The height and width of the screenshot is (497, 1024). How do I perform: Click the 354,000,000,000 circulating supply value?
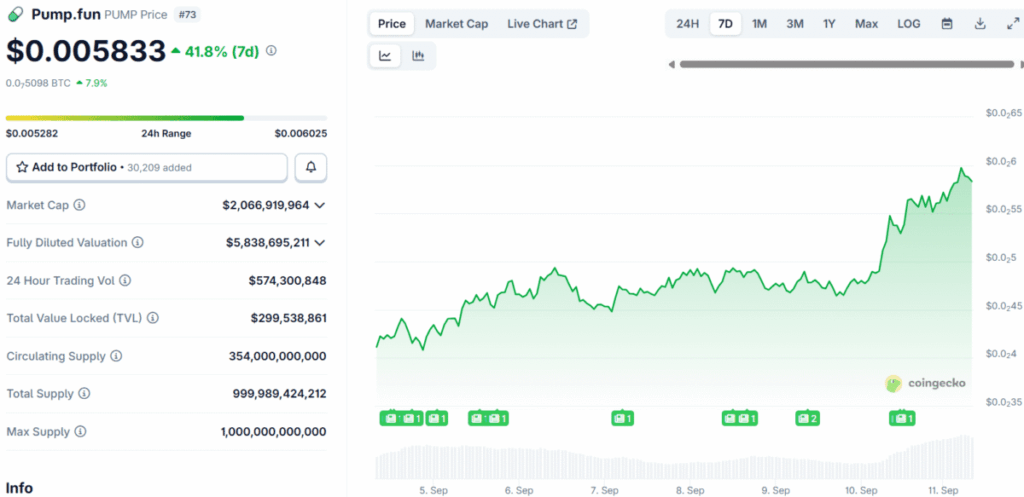pos(278,356)
